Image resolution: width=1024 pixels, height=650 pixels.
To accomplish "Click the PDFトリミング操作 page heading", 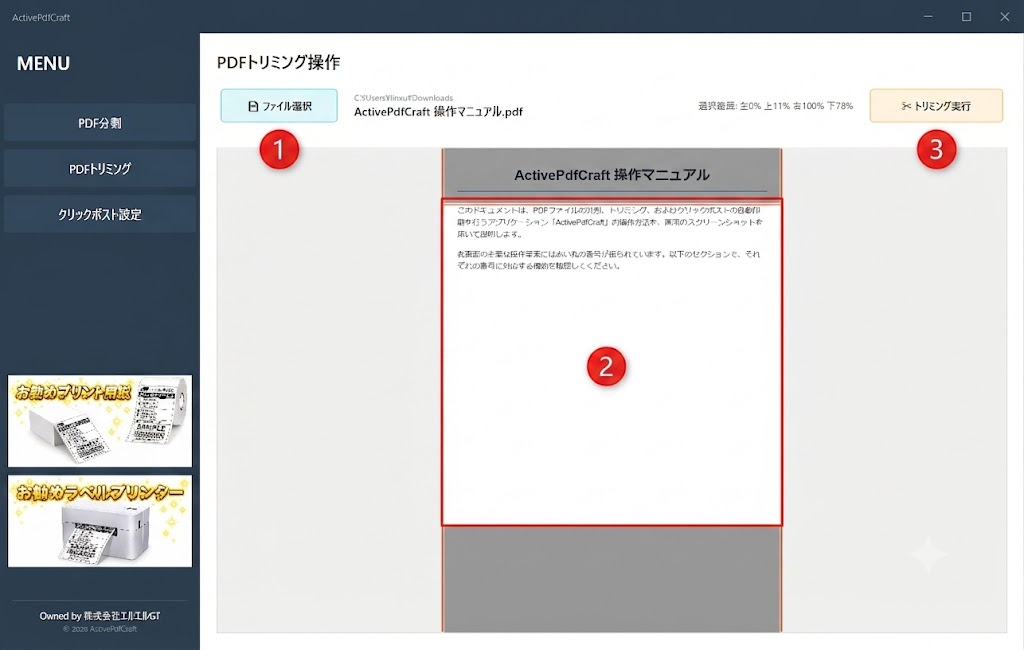I will pos(278,62).
